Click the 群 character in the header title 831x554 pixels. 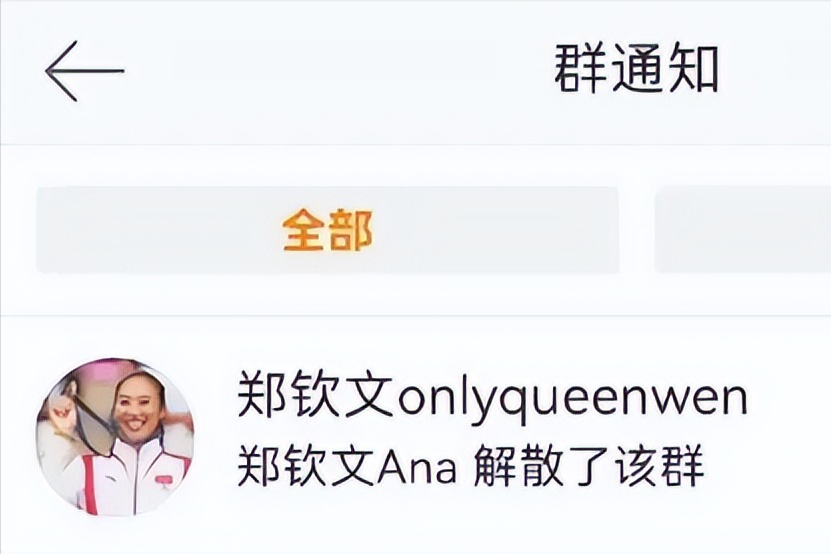(x=580, y=69)
